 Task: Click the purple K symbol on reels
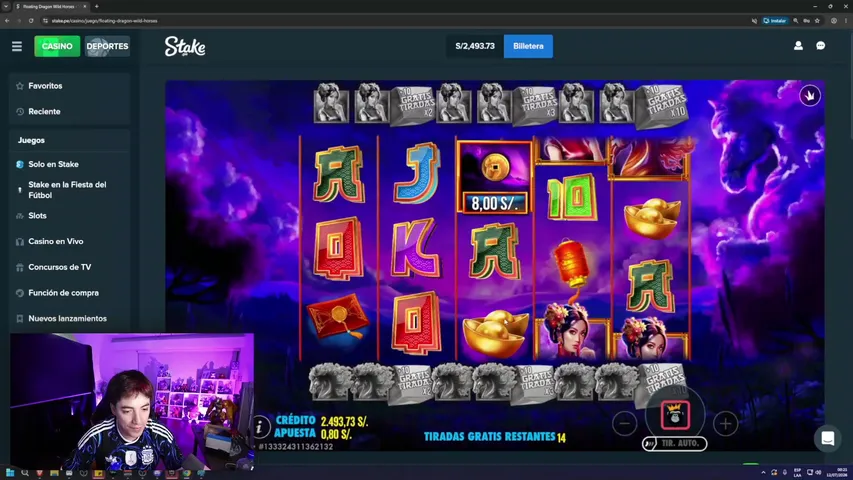coord(415,248)
